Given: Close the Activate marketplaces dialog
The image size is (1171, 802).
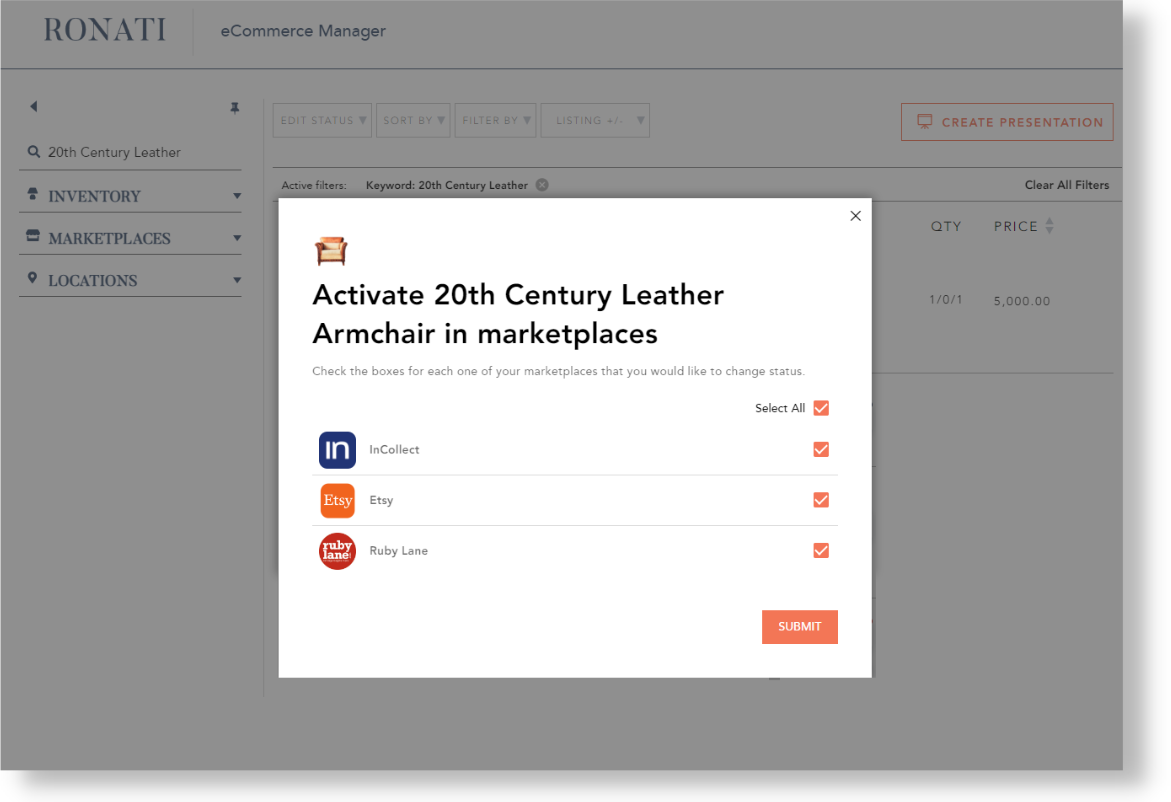Looking at the screenshot, I should tap(856, 216).
